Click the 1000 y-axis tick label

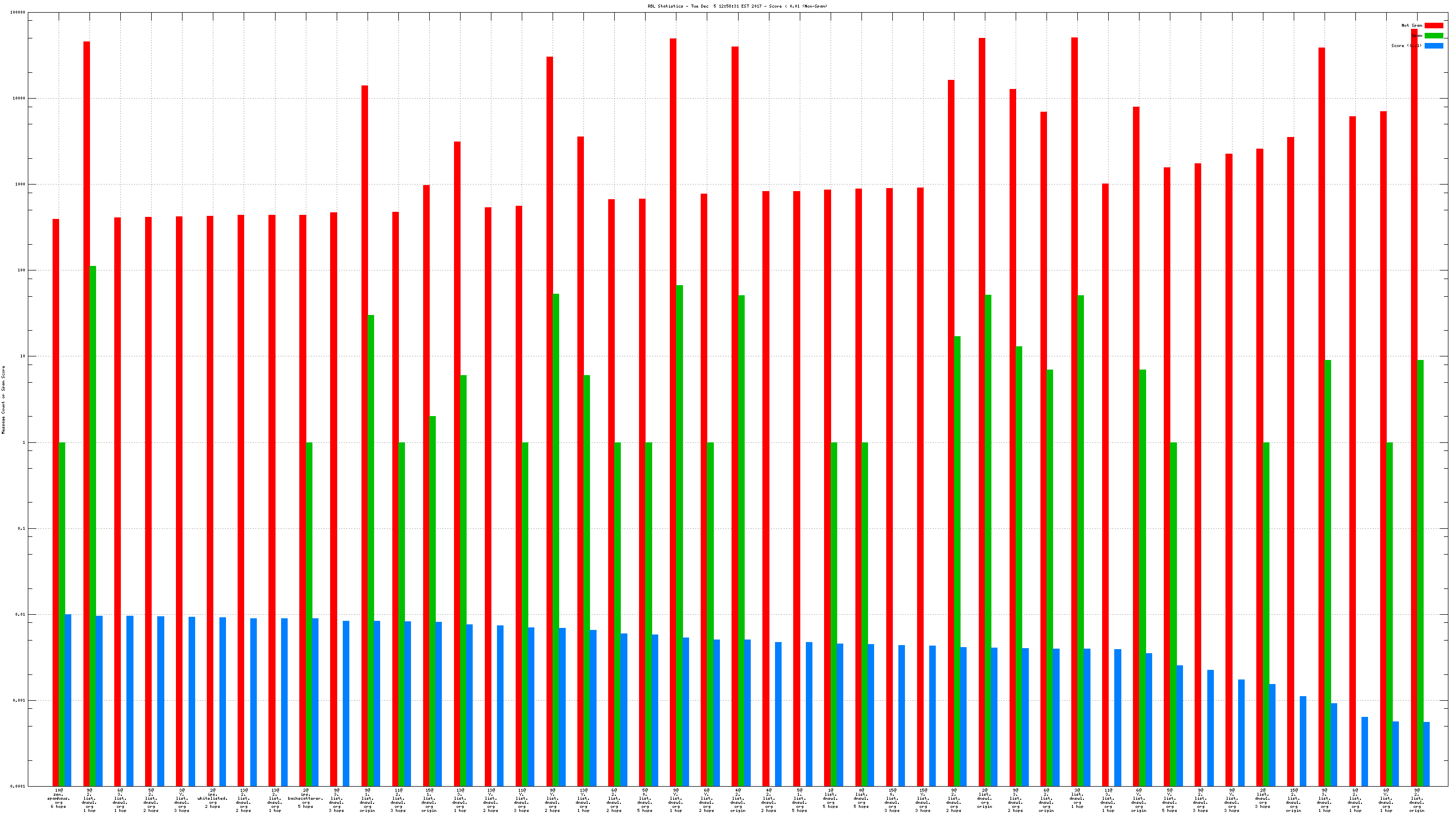[x=20, y=184]
